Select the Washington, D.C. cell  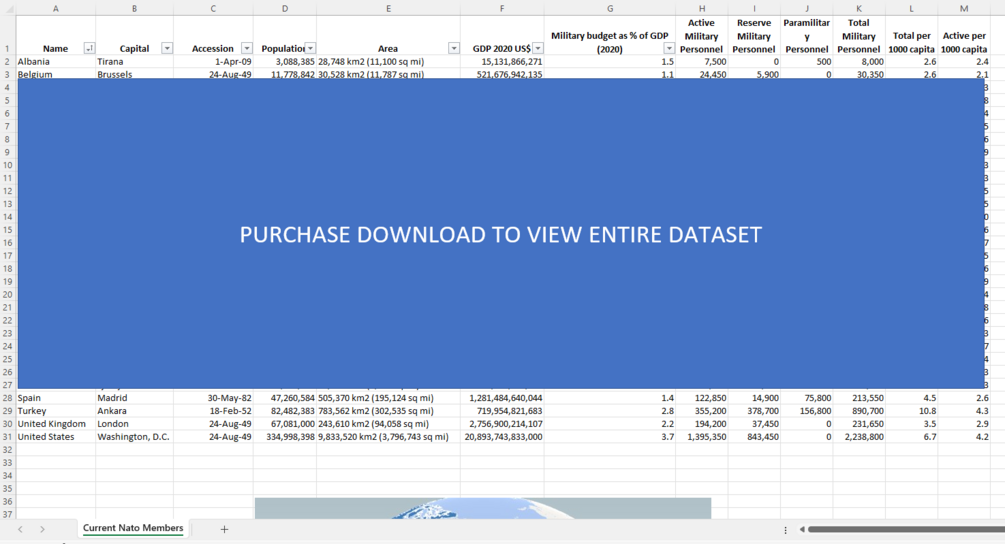pos(135,437)
